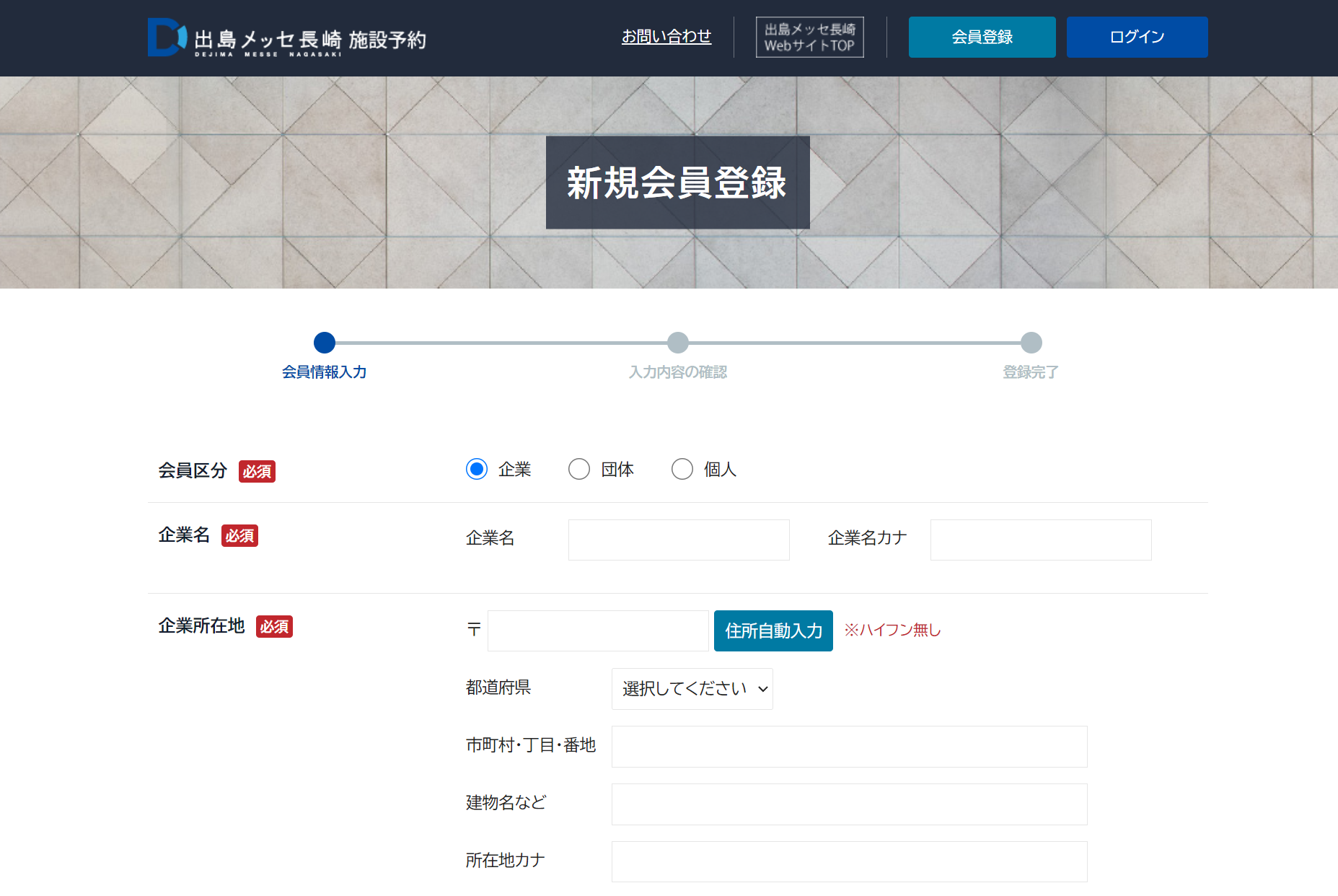The height and width of the screenshot is (896, 1338).
Task: Click the 企業名カナ input box
Action: pos(1040,540)
